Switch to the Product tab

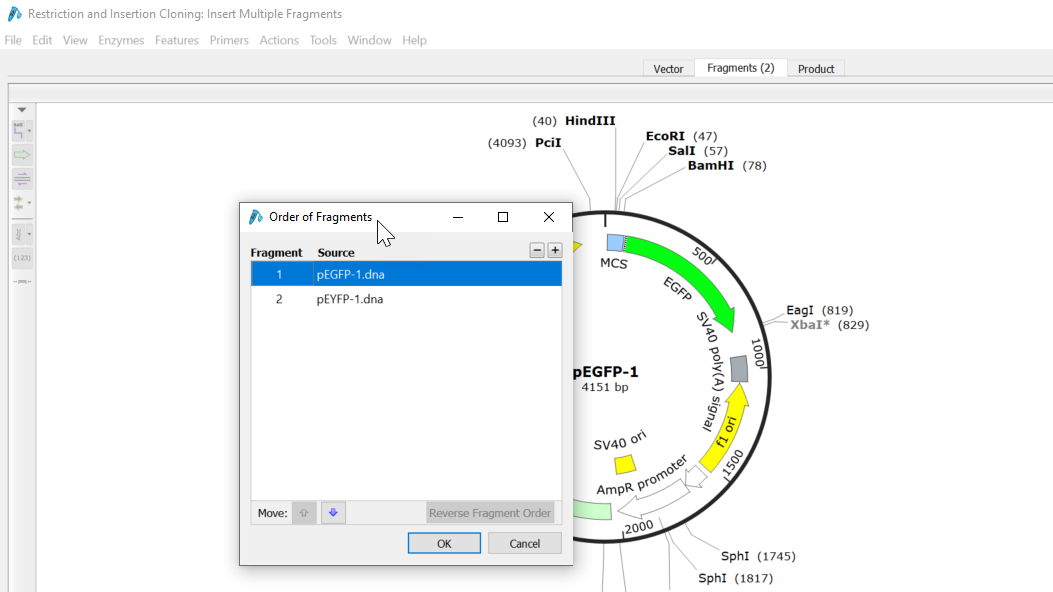point(816,68)
